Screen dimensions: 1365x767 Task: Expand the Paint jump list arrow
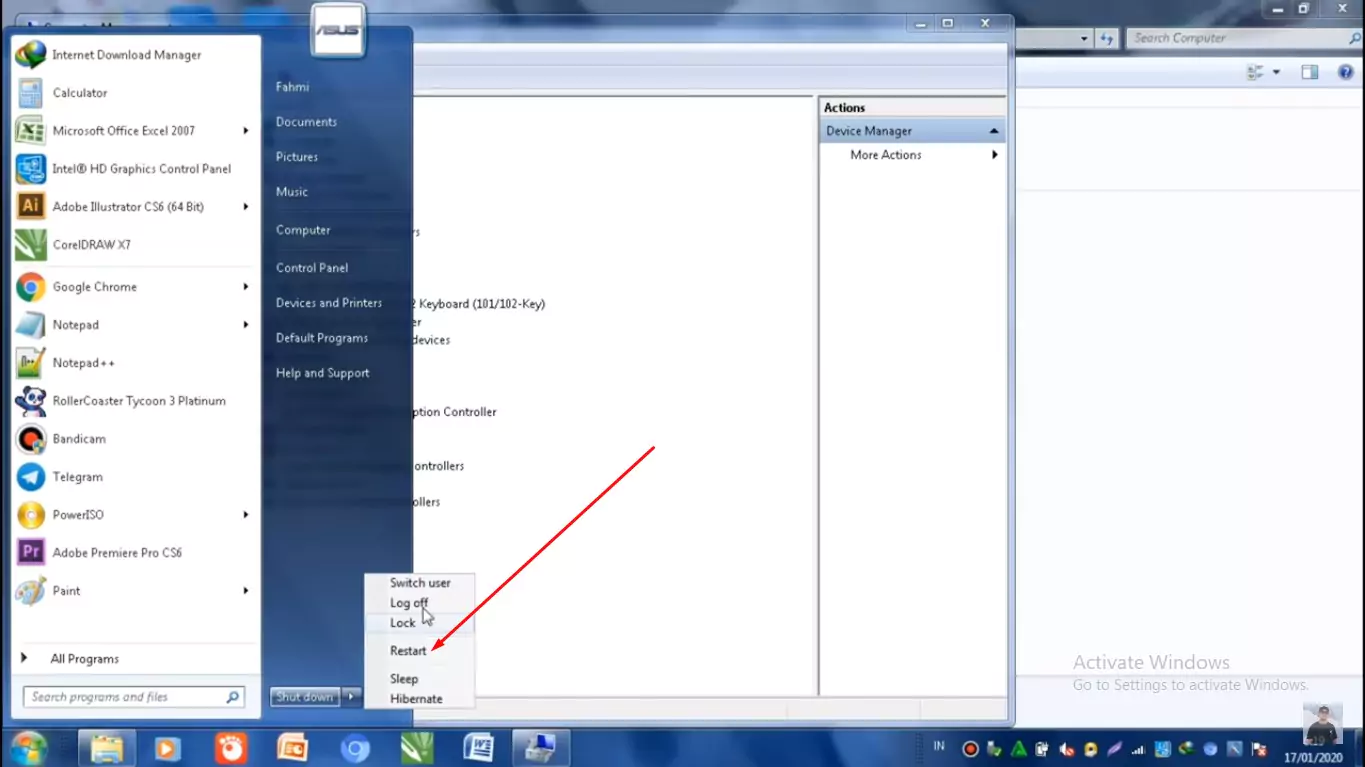pos(246,591)
